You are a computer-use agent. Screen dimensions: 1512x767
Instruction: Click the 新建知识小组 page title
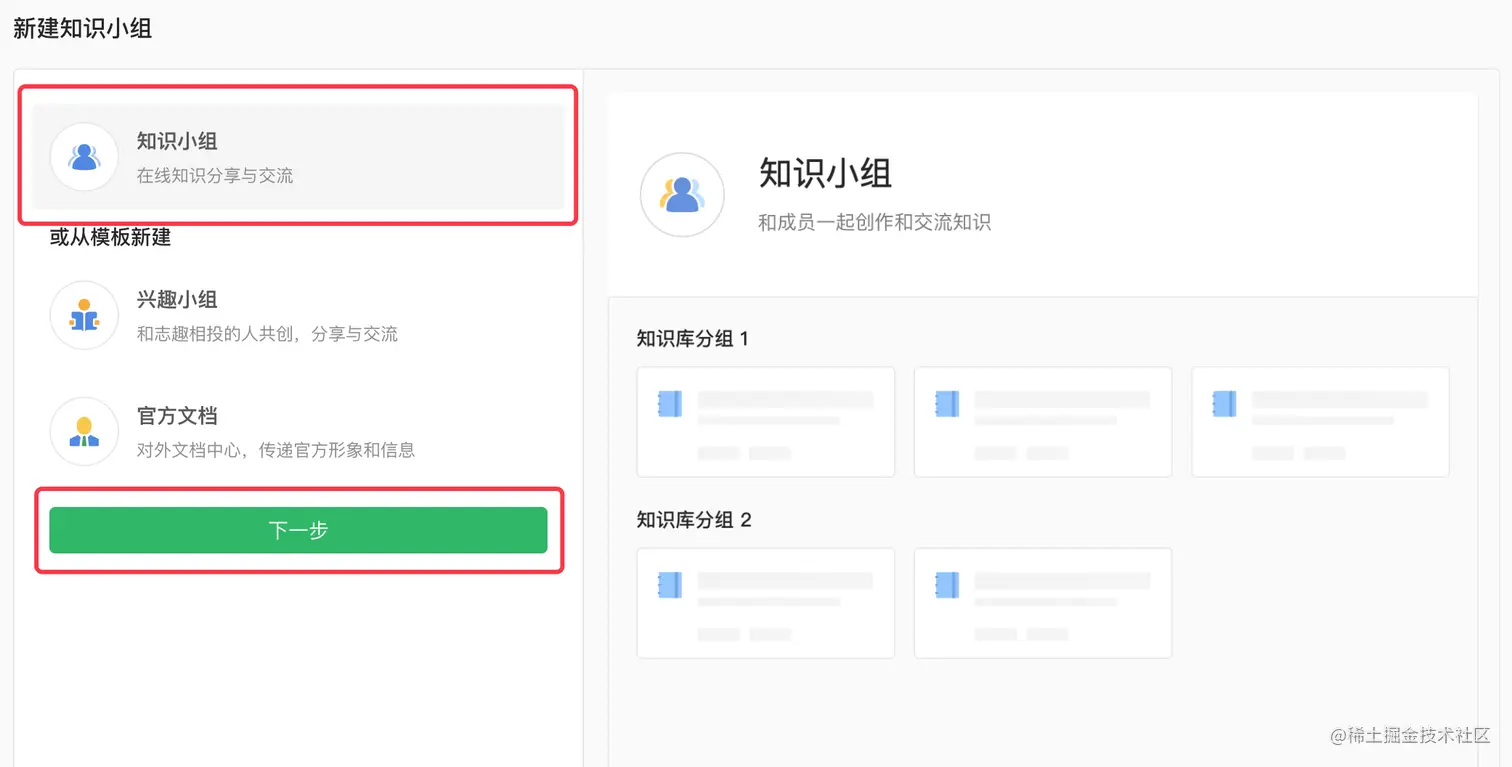[82, 28]
